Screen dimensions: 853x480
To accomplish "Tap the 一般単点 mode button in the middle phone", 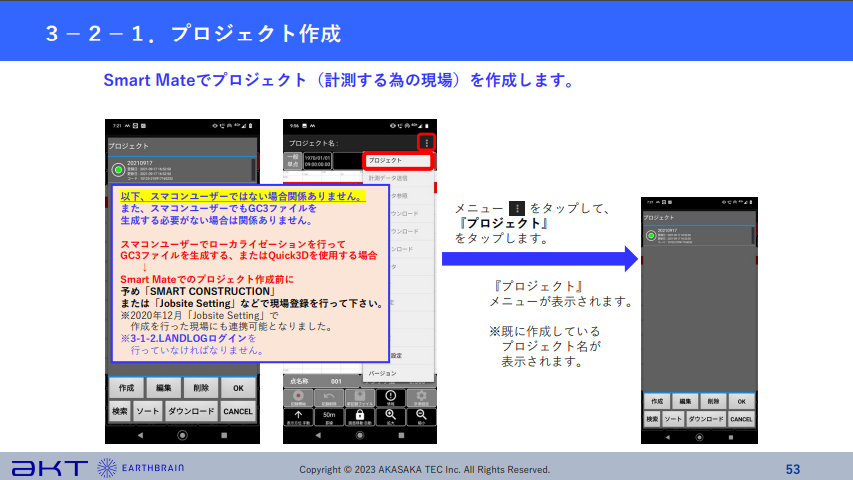I will [293, 161].
